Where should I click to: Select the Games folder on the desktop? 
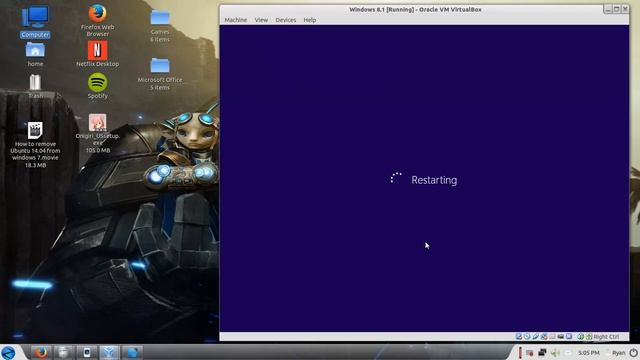[160, 26]
